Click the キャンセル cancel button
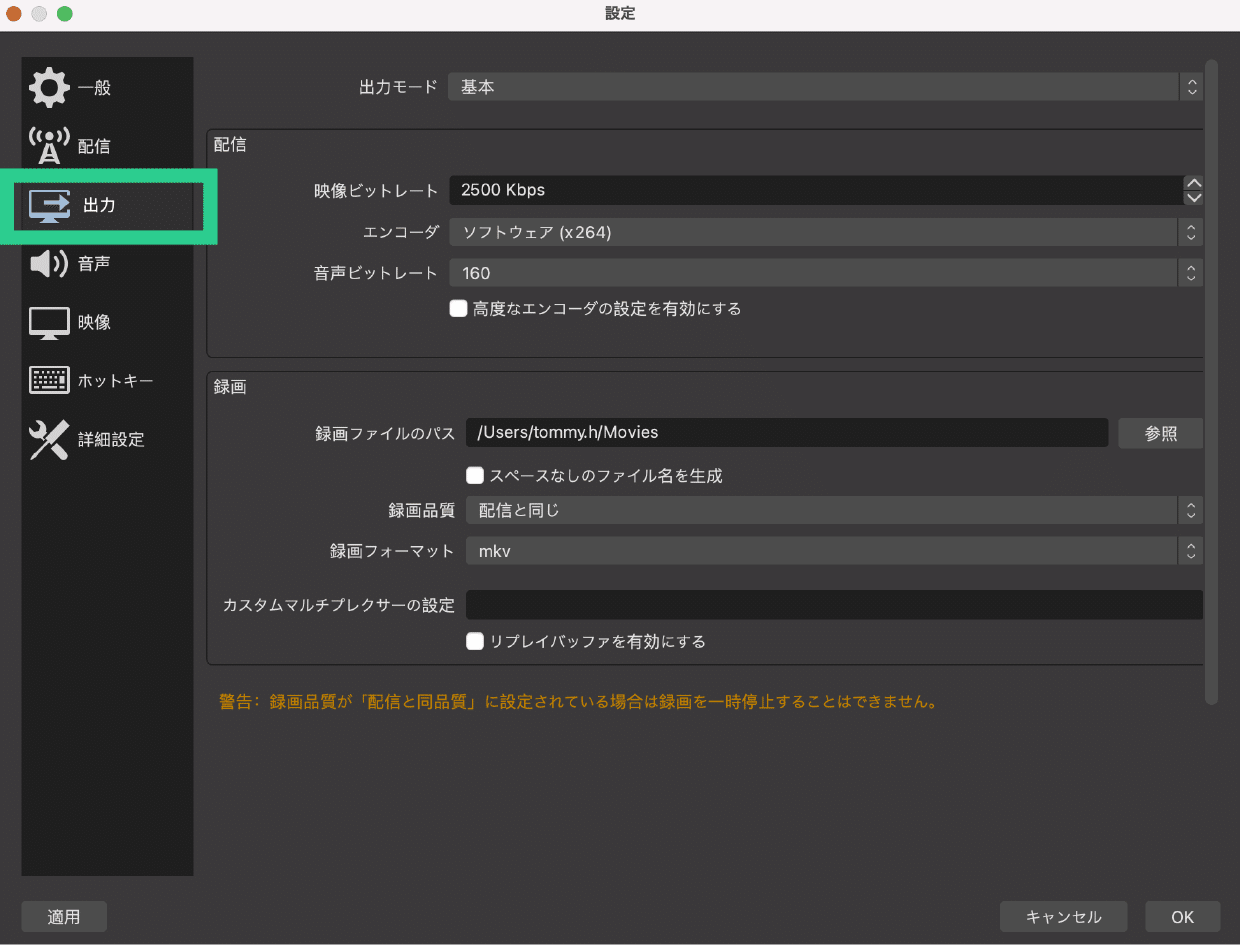 click(1064, 917)
